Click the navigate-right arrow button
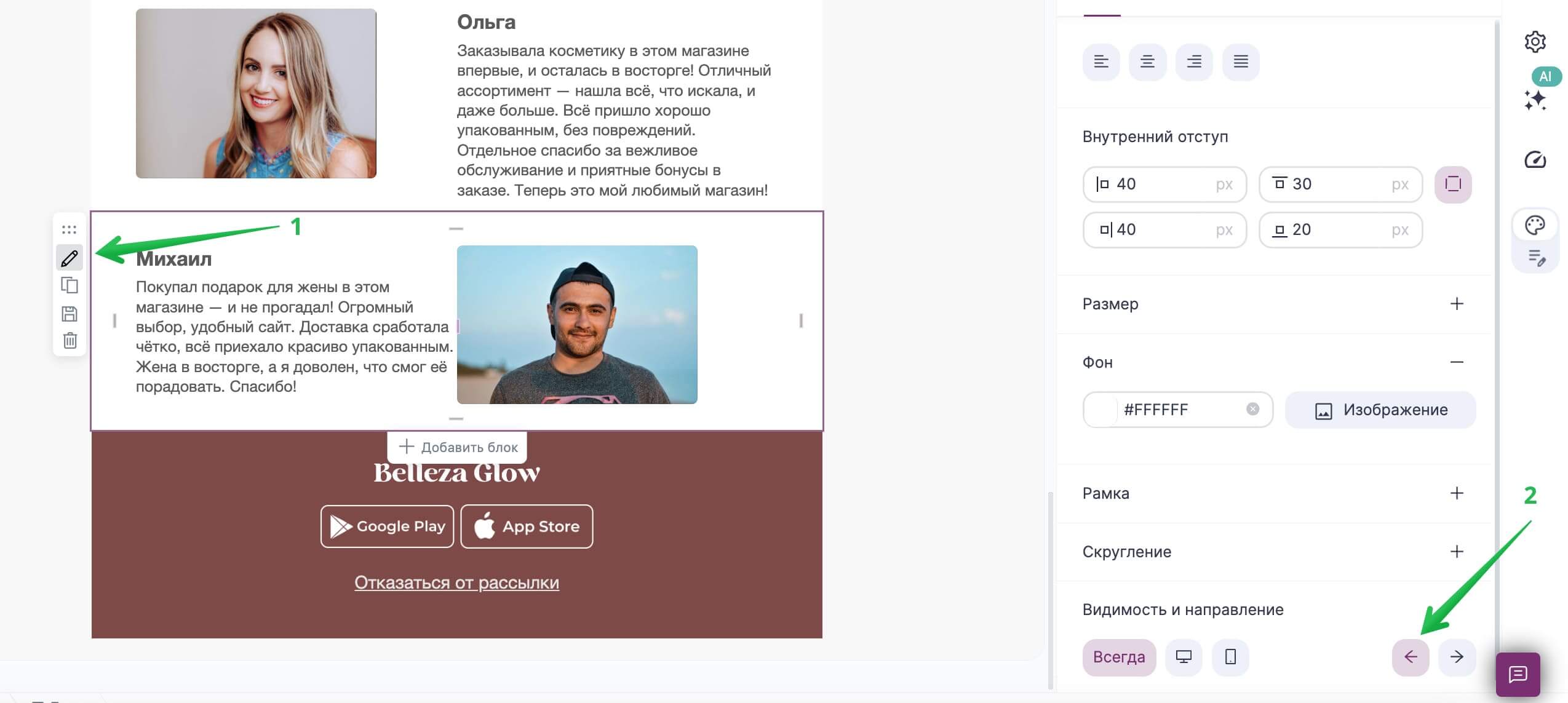This screenshot has width=1568, height=703. coord(1455,657)
